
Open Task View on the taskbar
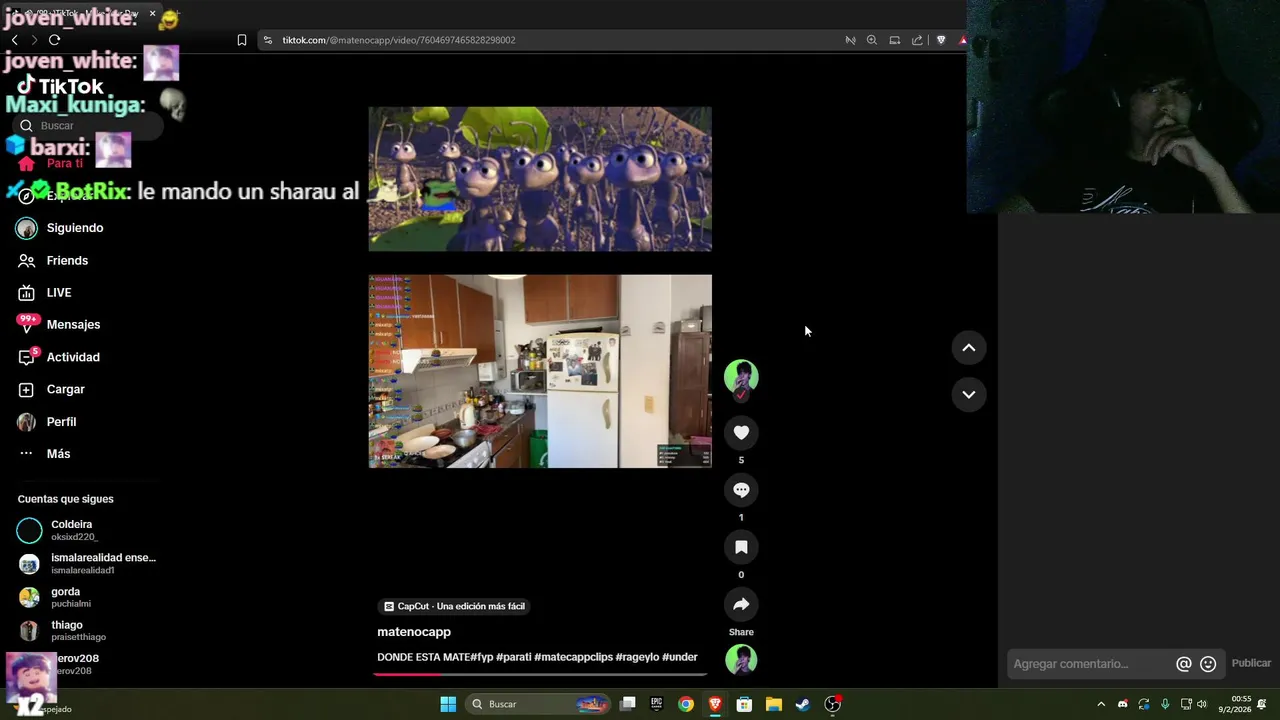[x=628, y=704]
